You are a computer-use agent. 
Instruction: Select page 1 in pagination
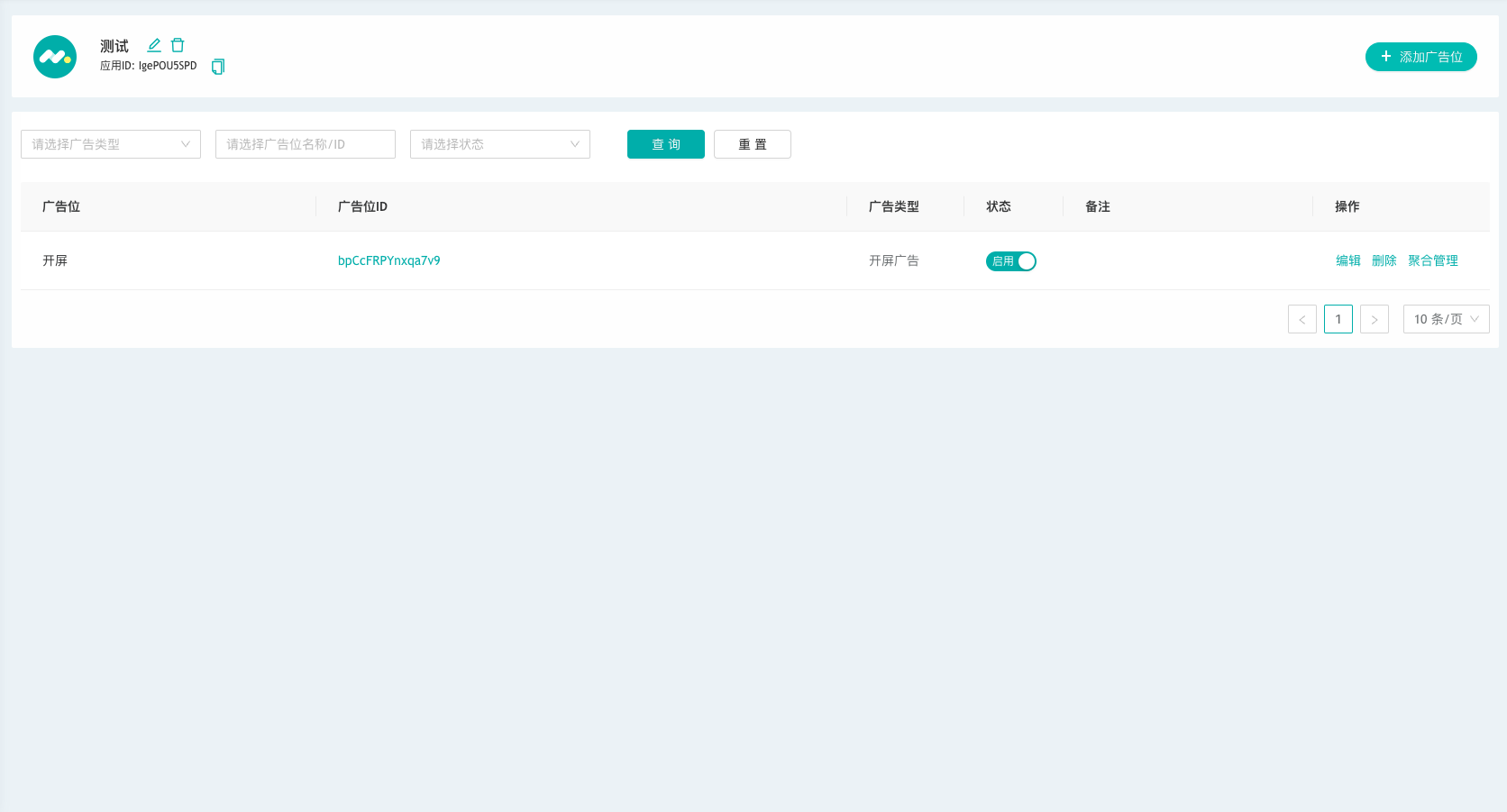[x=1338, y=319]
